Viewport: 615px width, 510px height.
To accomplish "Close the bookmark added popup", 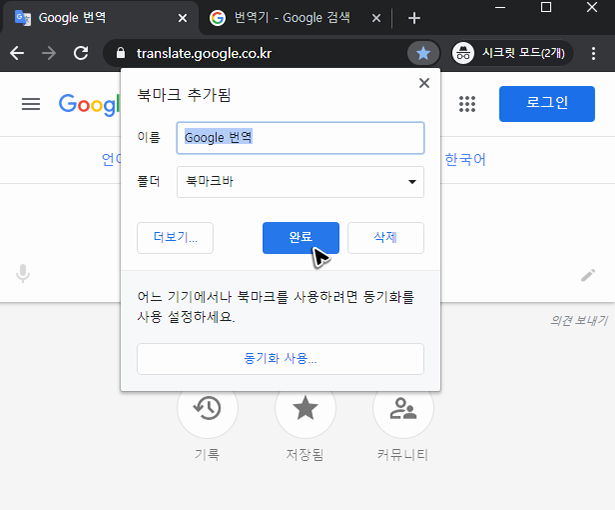I will click(x=424, y=83).
